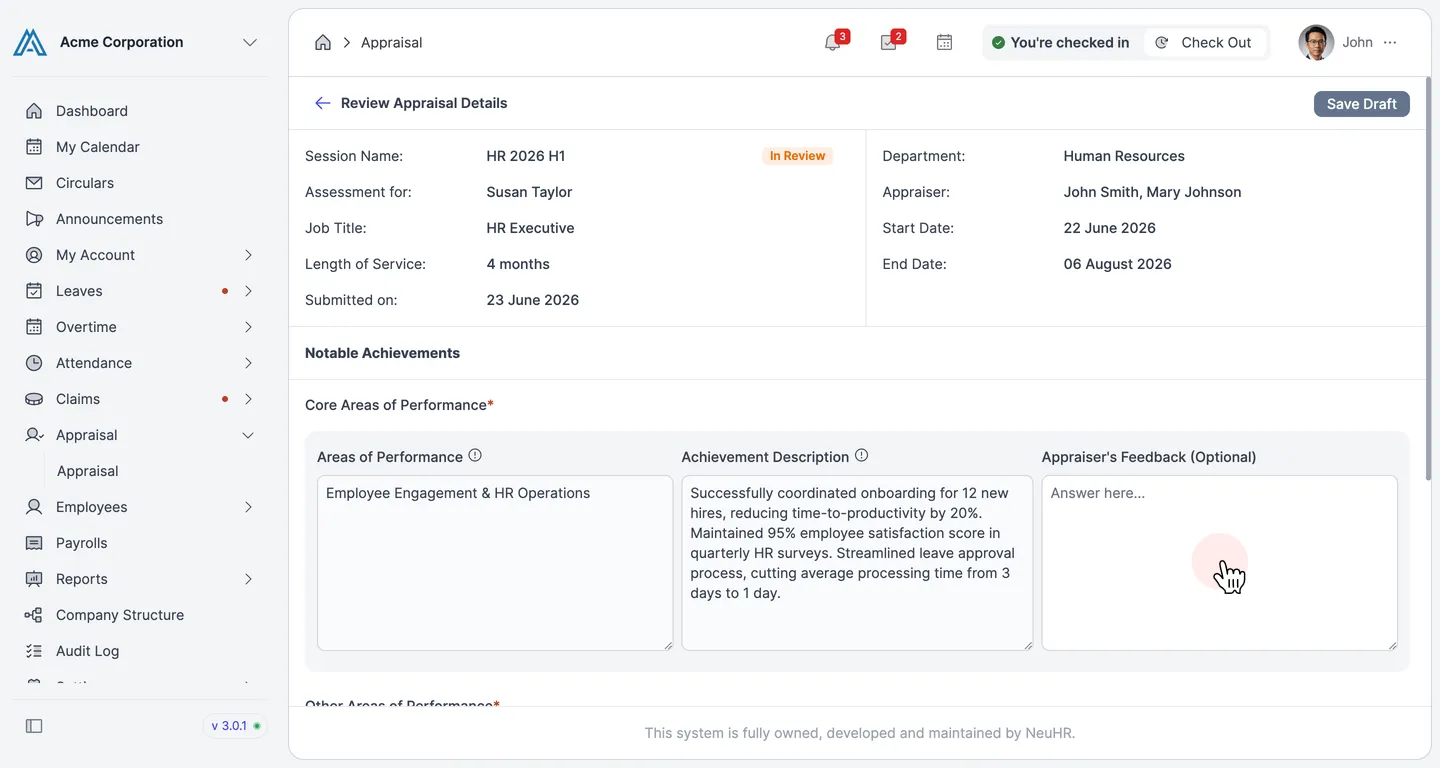Click the HR 2026 H1 session name
The width and height of the screenshot is (1440, 768).
526,156
